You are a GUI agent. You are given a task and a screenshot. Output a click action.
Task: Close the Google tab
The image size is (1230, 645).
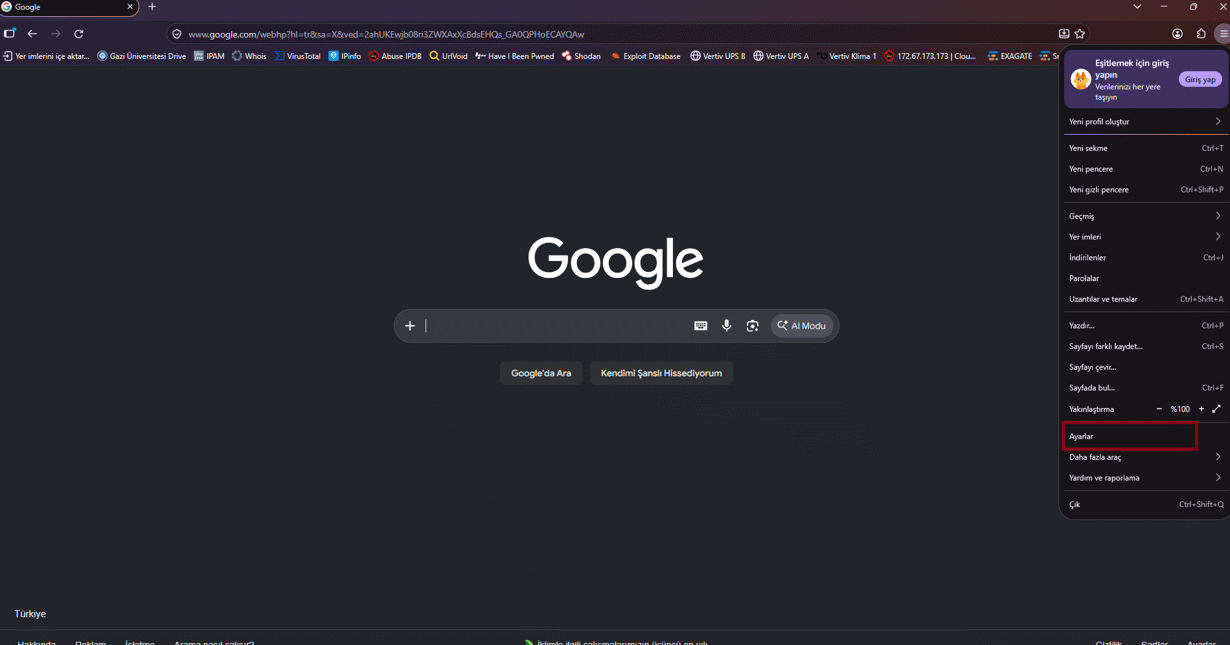click(130, 7)
